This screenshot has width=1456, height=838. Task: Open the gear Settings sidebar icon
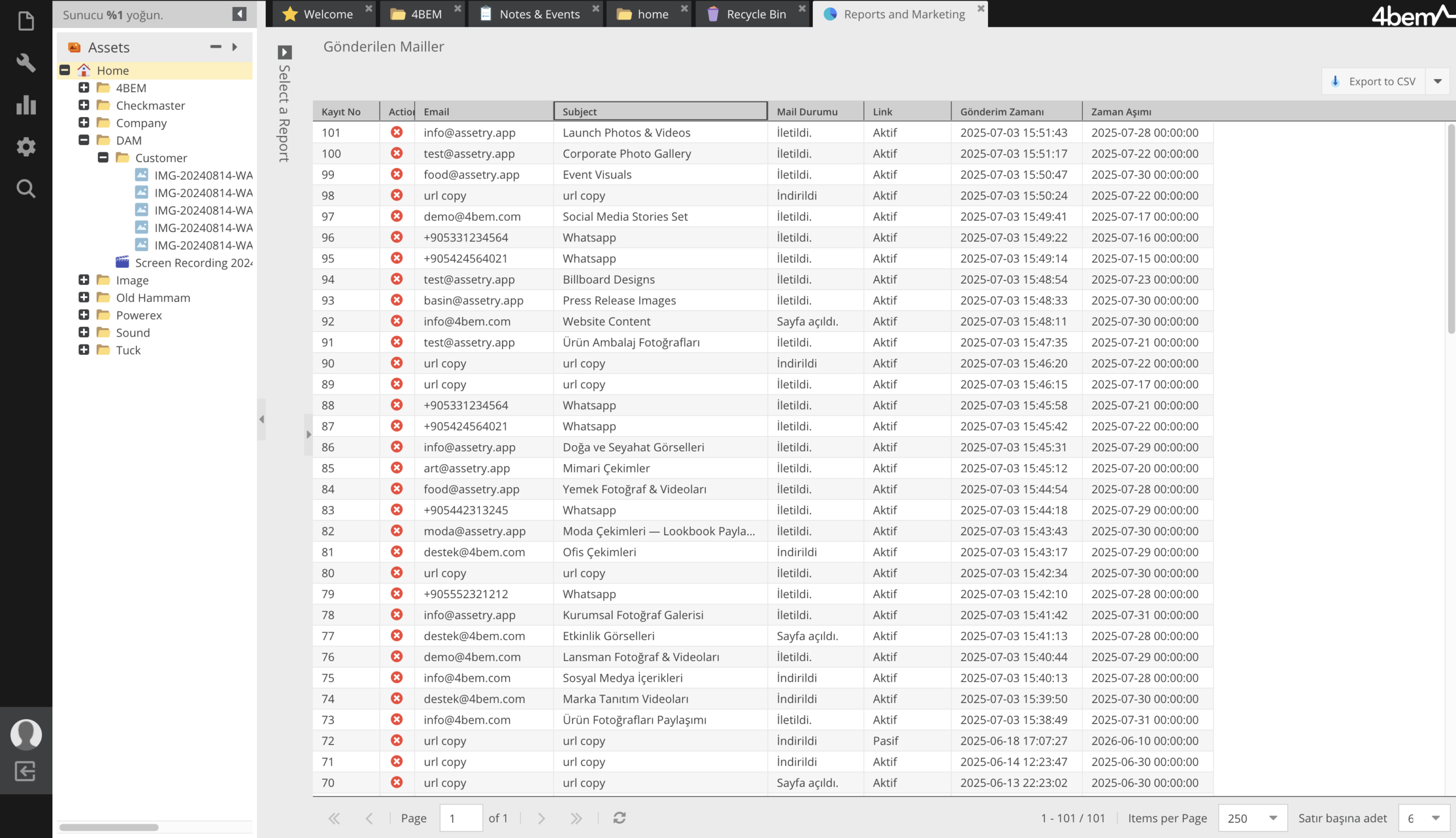coord(26,147)
